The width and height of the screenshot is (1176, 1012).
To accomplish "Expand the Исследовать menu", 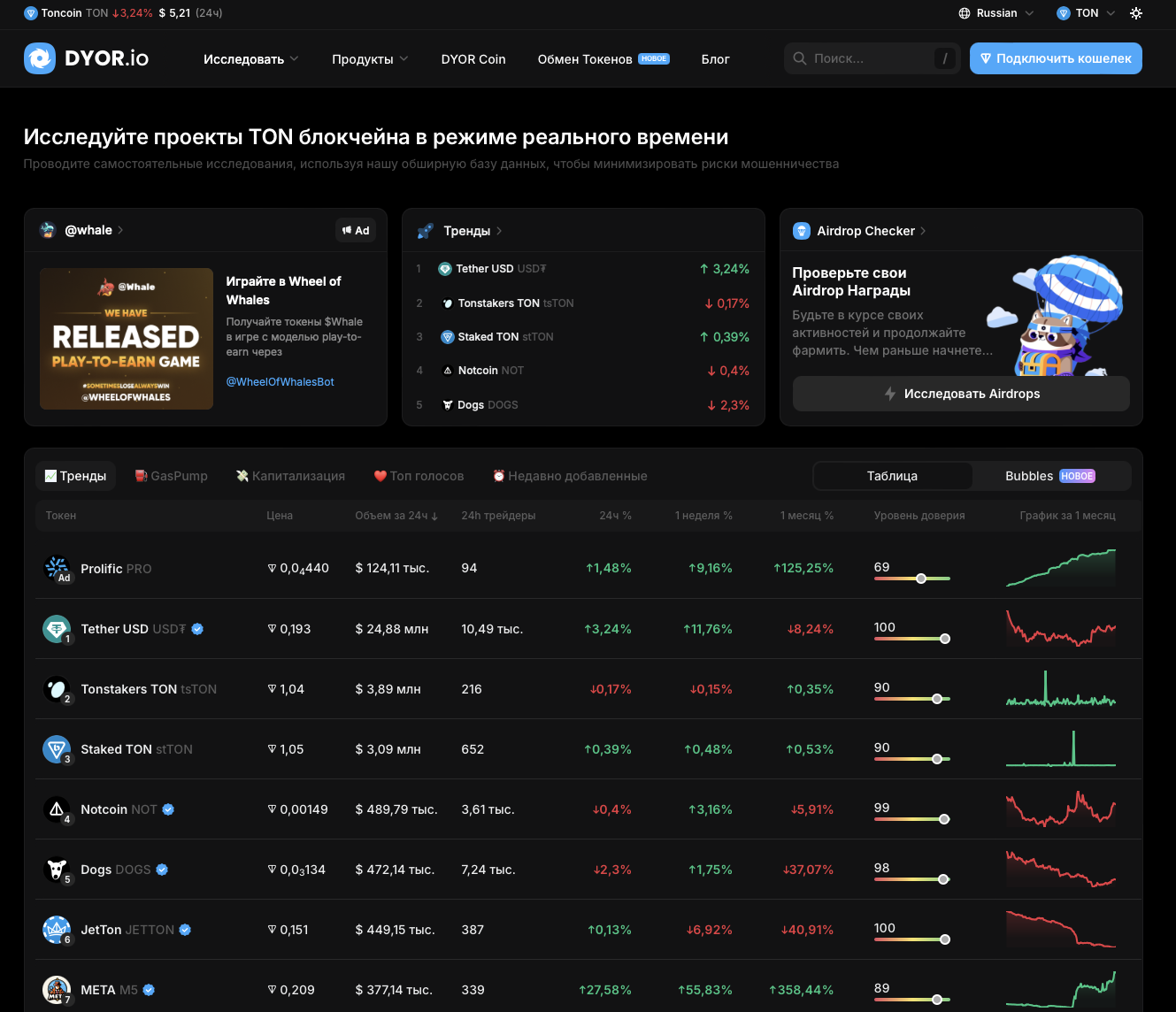I will 251,59.
